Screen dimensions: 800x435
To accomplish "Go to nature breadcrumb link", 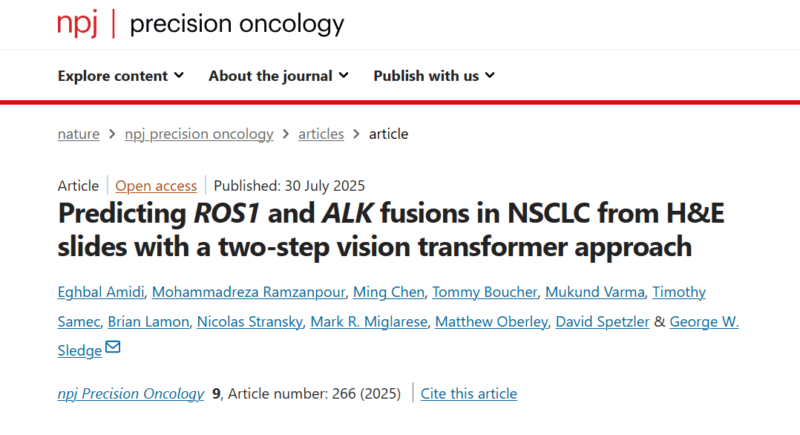I will click(79, 134).
